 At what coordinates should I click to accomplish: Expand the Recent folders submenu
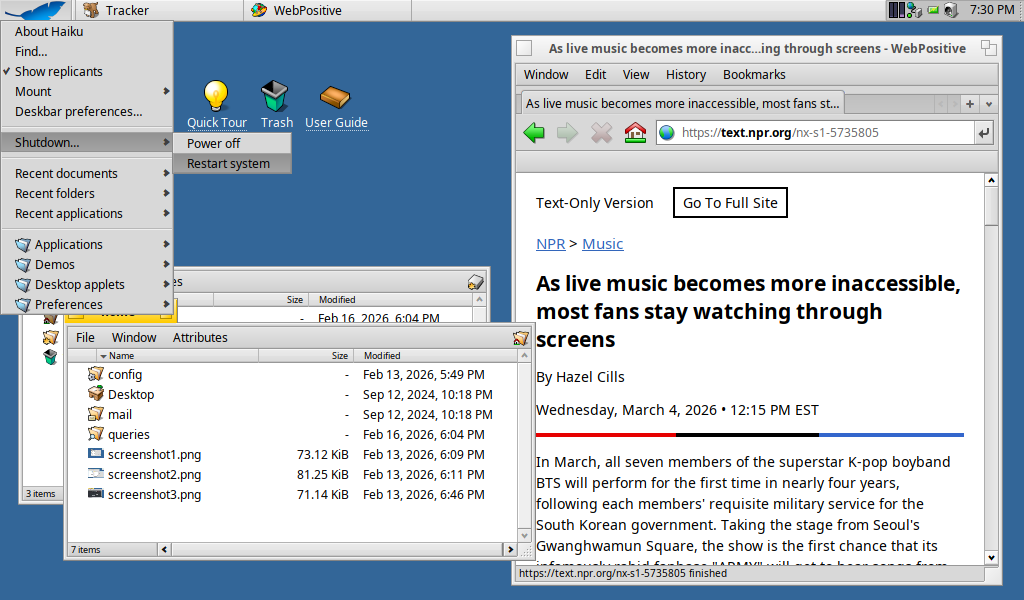pos(86,193)
